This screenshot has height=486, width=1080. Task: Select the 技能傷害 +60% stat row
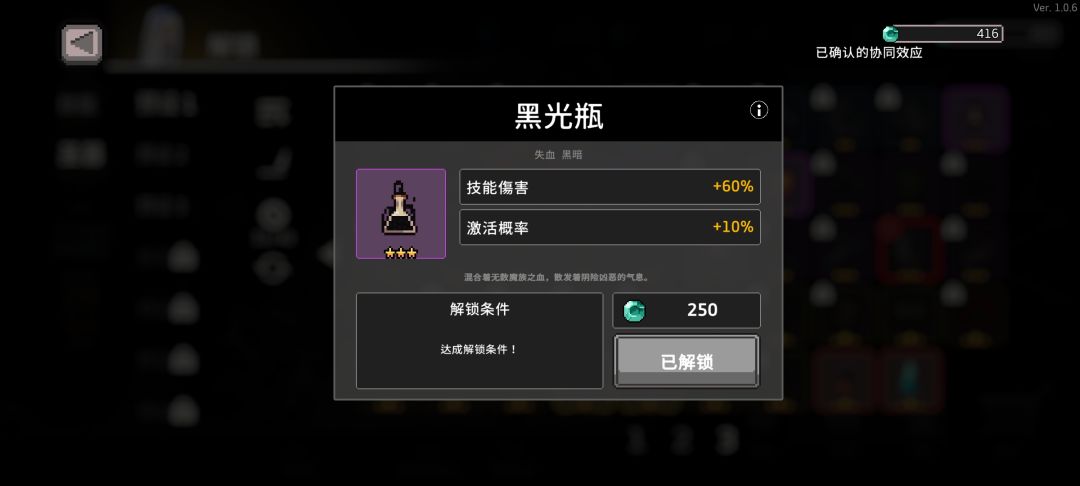pos(610,187)
